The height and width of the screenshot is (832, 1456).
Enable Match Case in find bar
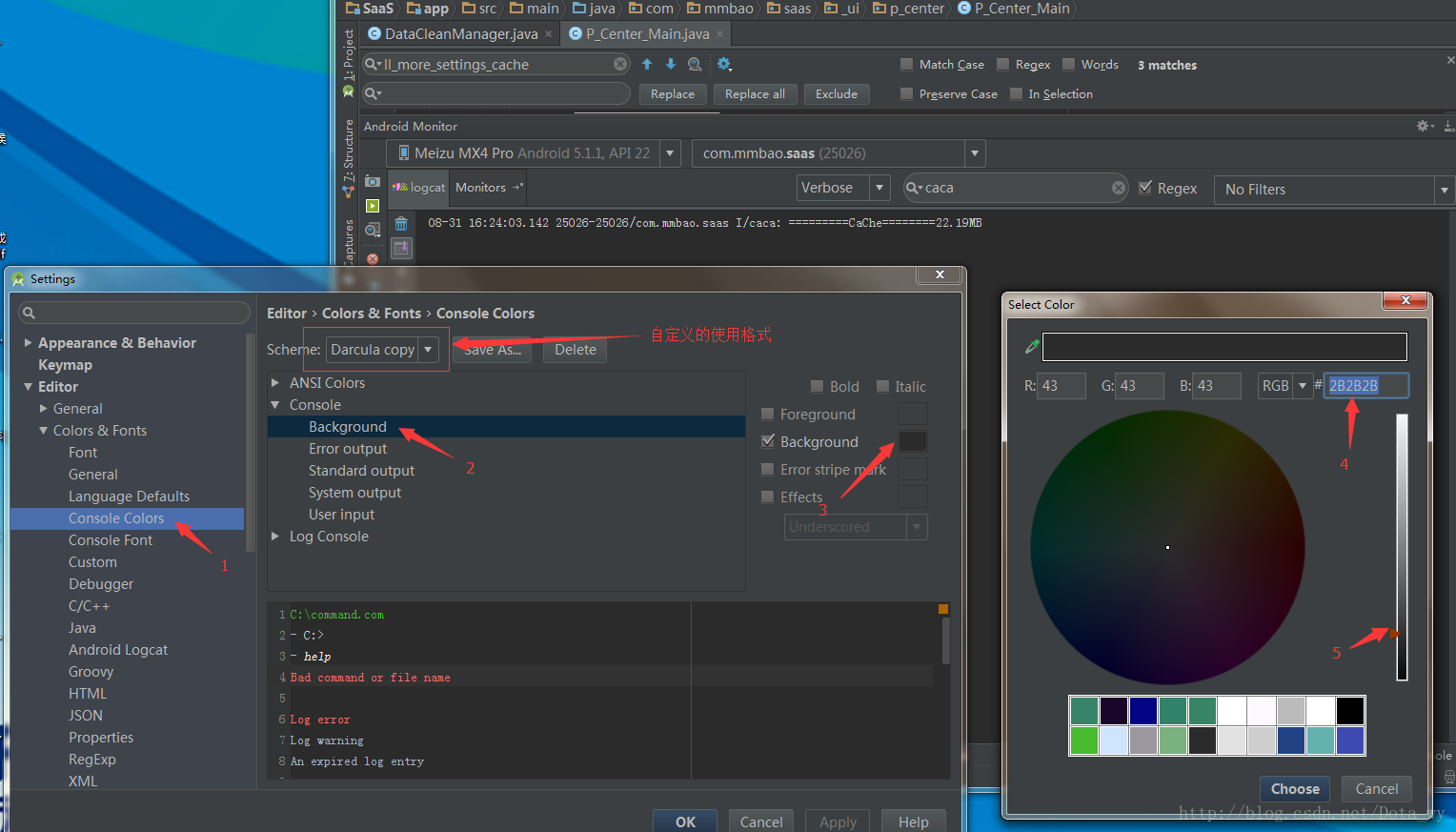(906, 64)
